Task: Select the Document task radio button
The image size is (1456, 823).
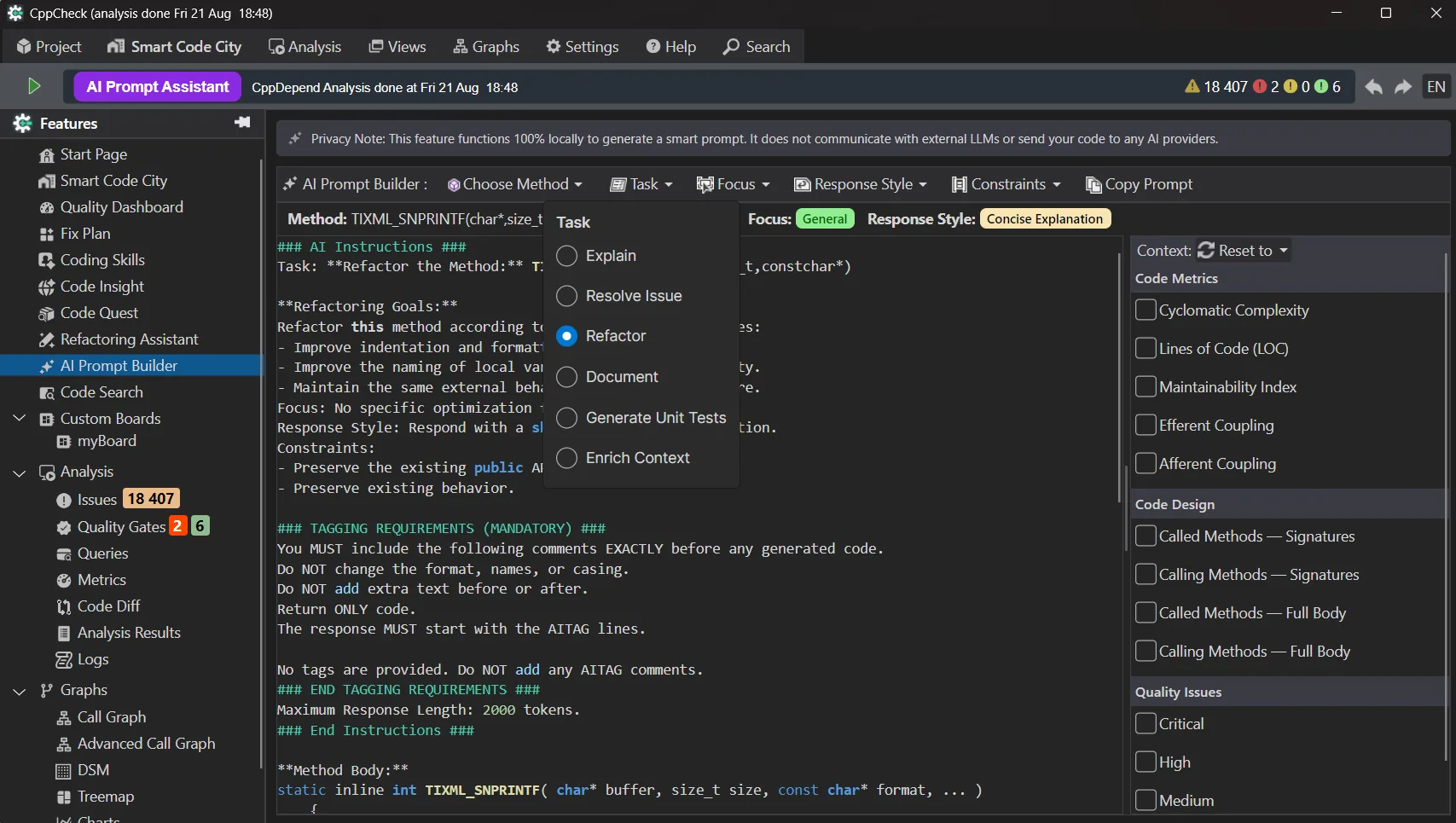Action: pyautogui.click(x=566, y=377)
